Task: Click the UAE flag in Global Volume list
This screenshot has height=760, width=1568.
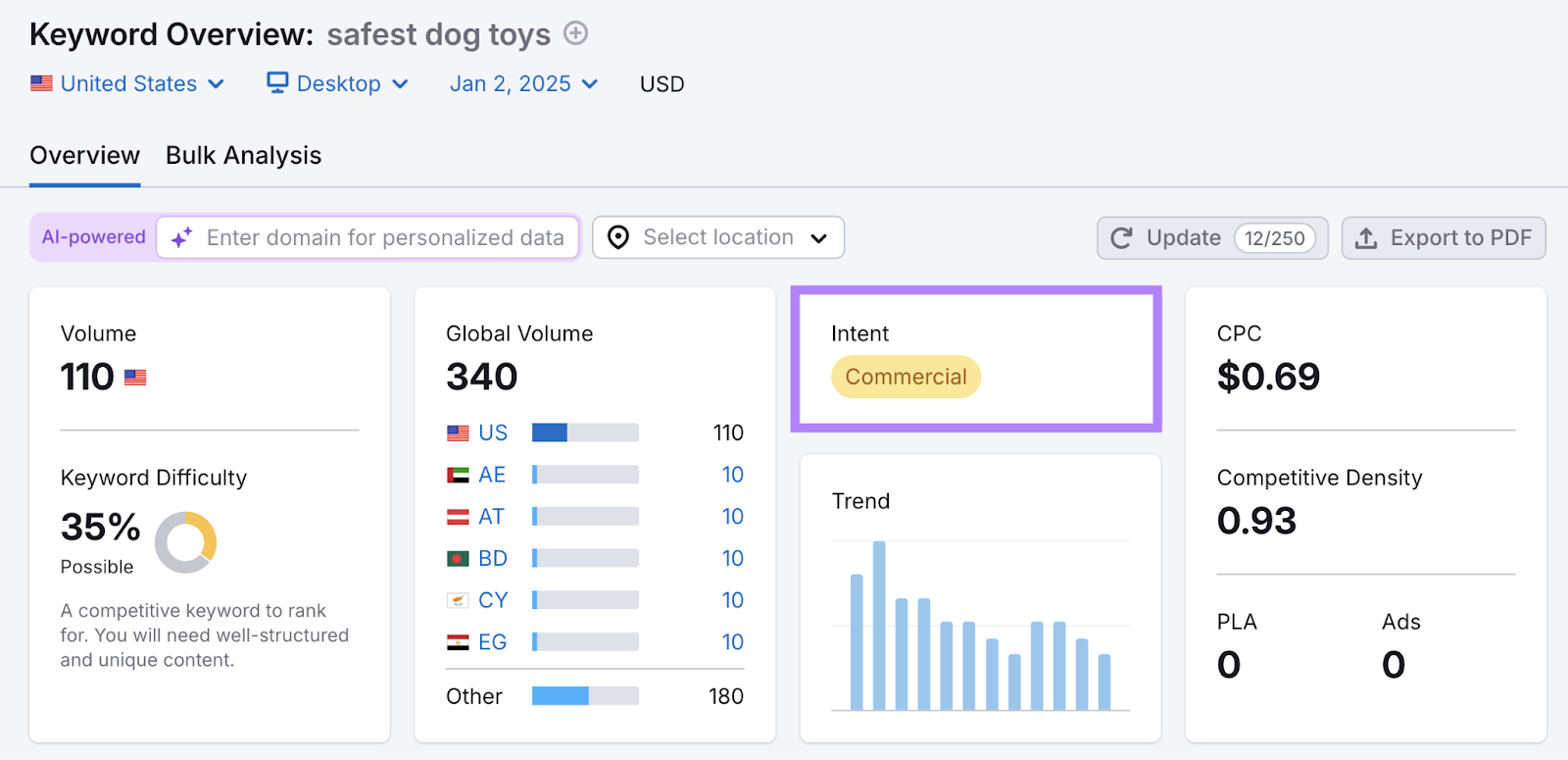Action: 459,474
